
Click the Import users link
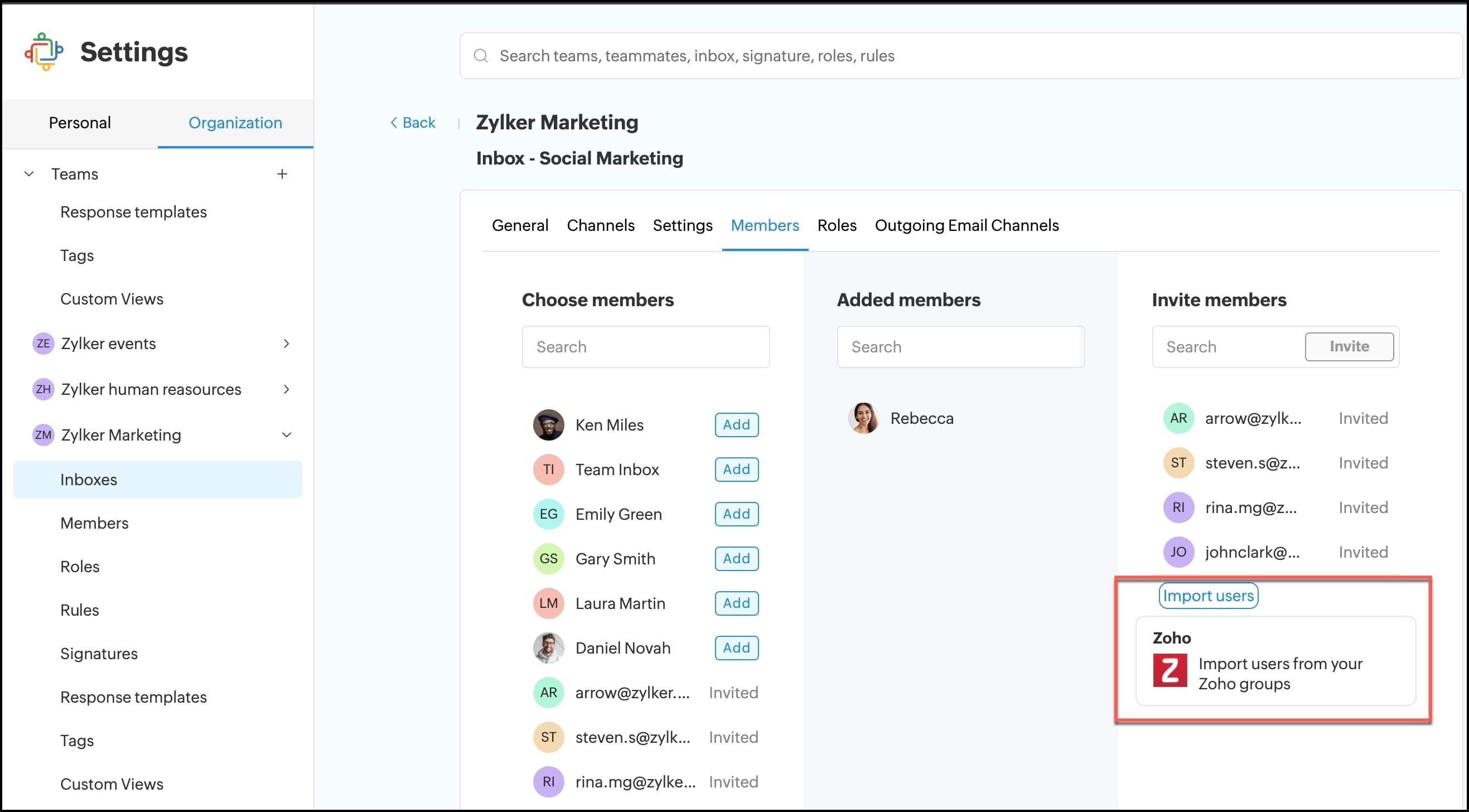click(x=1208, y=595)
